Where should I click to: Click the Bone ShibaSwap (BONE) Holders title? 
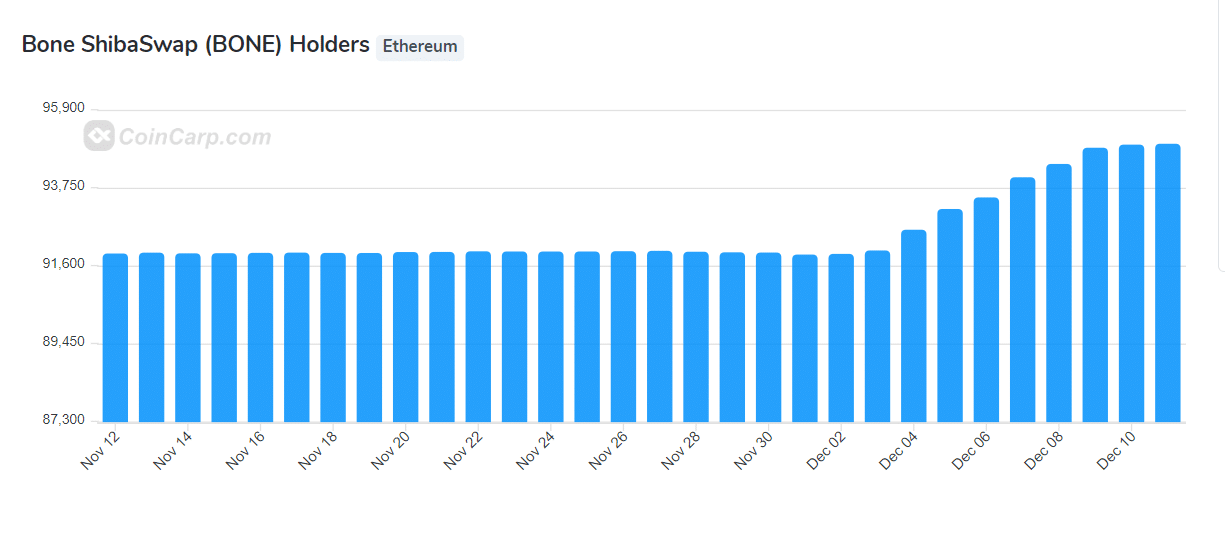tap(196, 45)
